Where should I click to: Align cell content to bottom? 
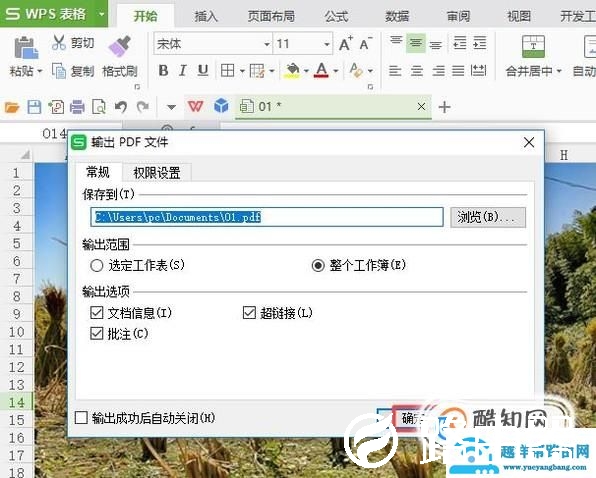[x=436, y=45]
